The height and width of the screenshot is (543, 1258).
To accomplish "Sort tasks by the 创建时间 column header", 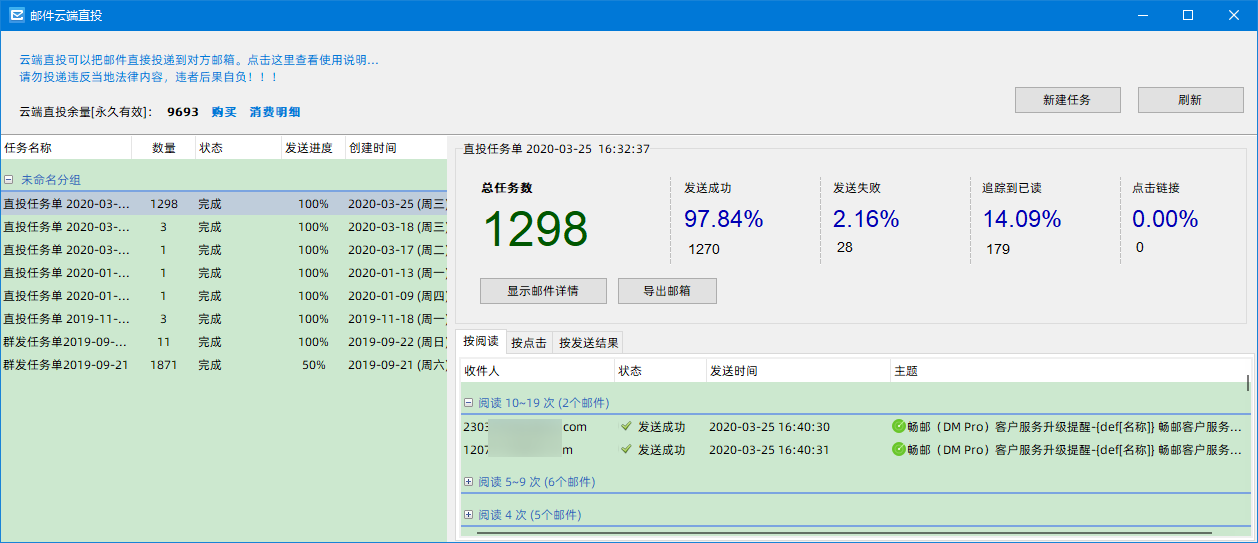I will (x=372, y=148).
